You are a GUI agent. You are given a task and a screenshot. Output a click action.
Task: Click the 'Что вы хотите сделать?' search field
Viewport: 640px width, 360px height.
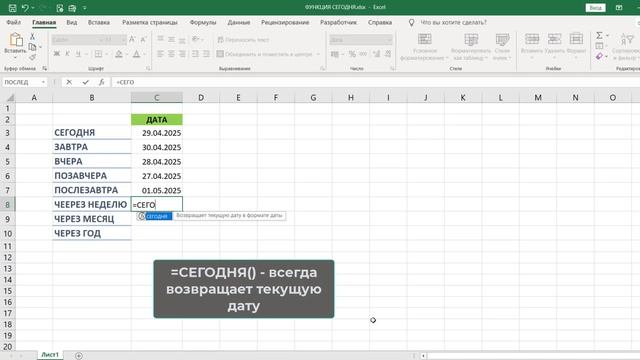(453, 22)
